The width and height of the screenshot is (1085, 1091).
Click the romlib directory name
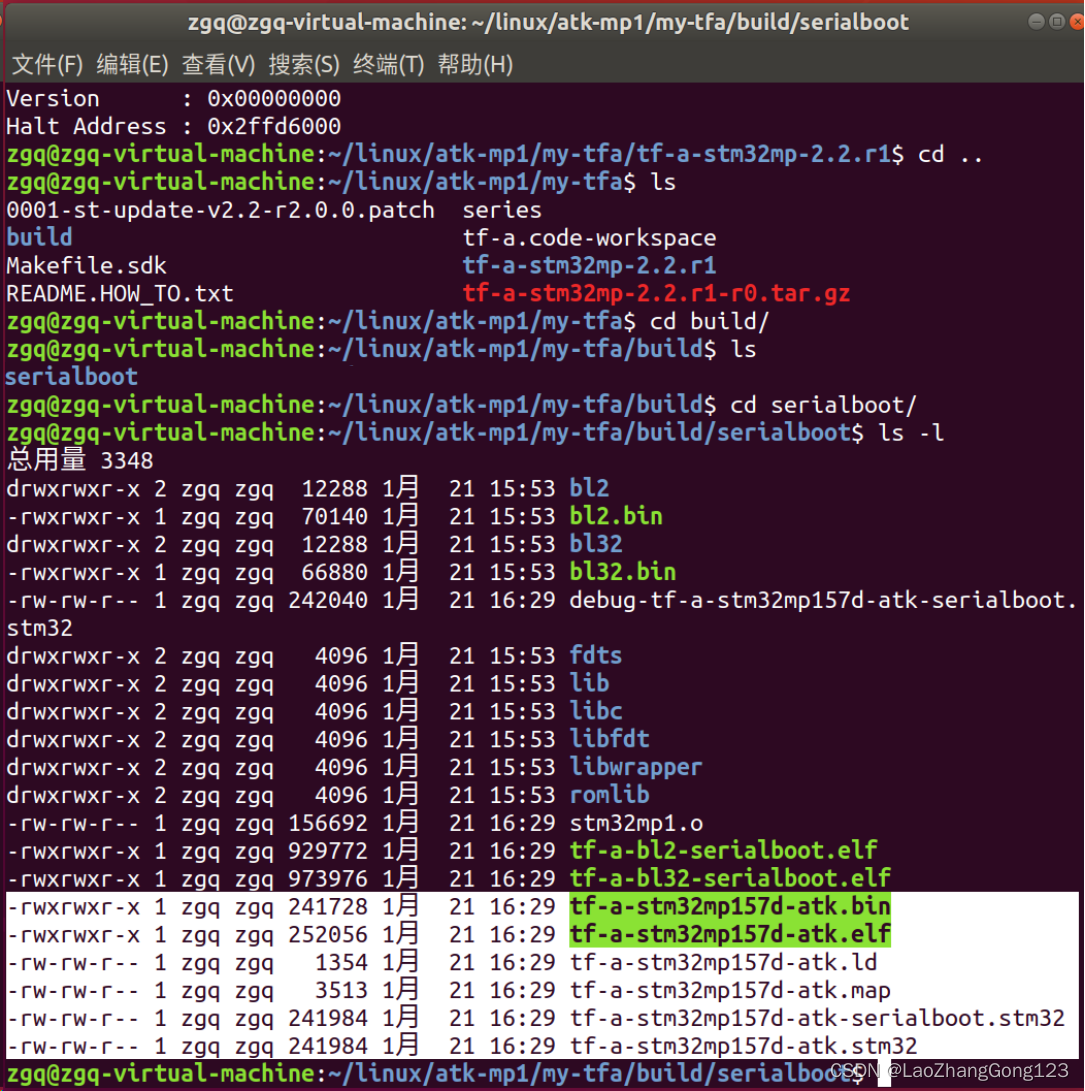(608, 794)
